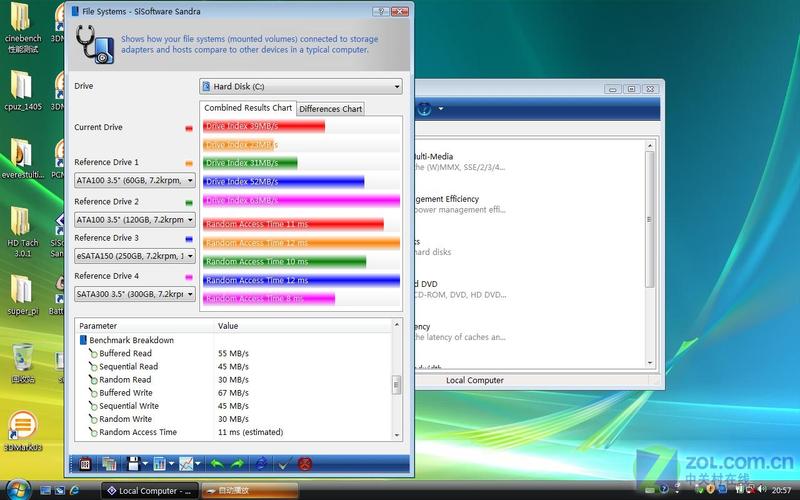800x500 pixels.
Task: Click the stethoscope File Systems module icon
Action: click(95, 45)
